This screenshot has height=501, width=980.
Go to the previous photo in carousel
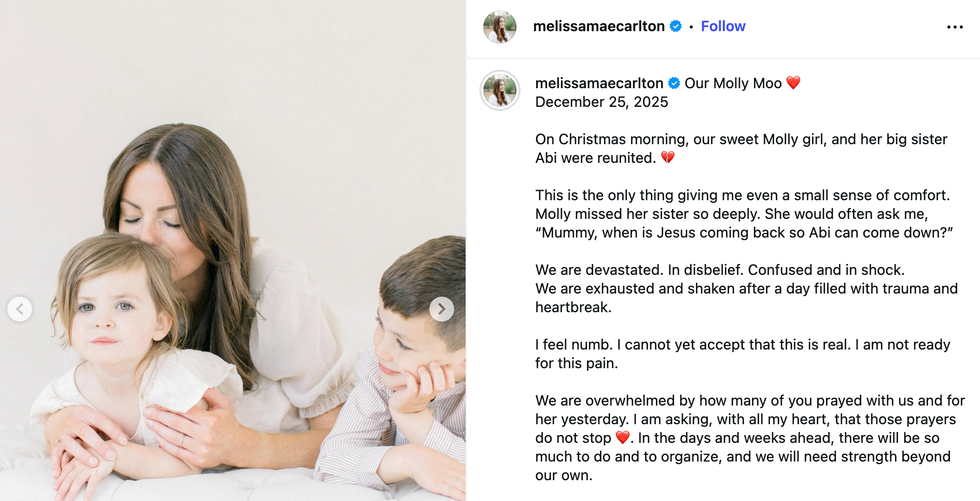[x=20, y=309]
